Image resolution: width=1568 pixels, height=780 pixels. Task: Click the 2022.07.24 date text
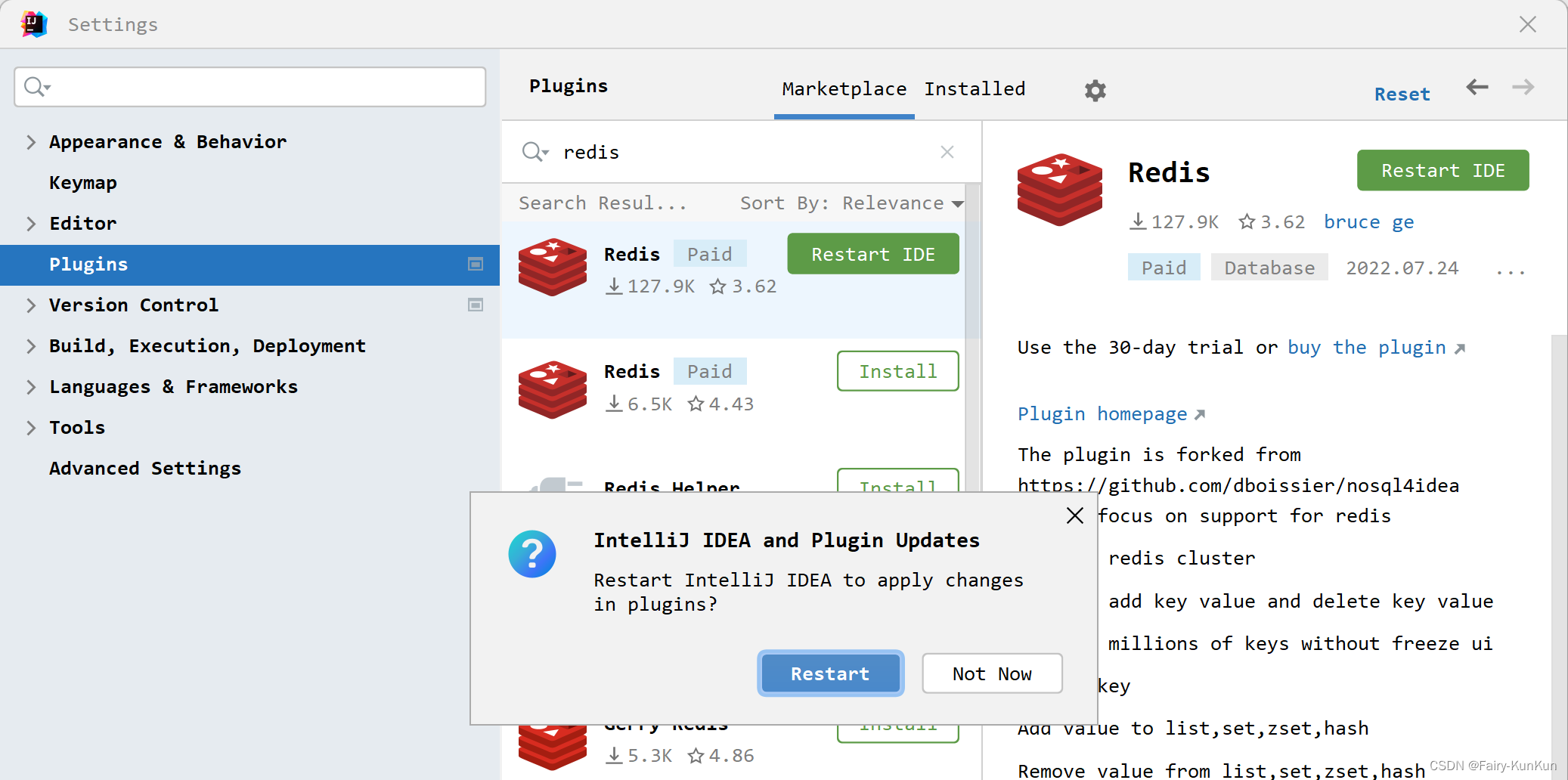click(x=1402, y=268)
